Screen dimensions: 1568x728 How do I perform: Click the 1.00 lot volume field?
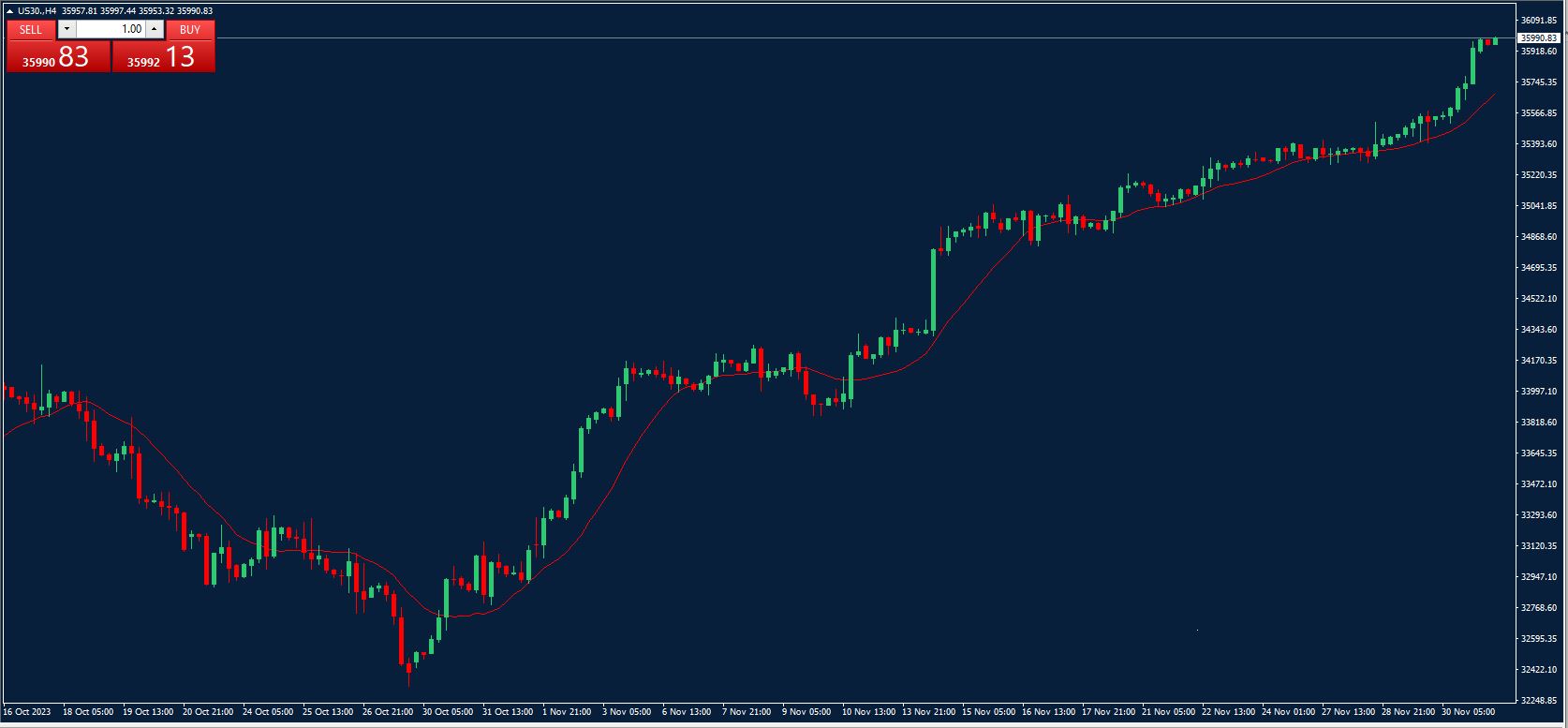pos(111,29)
